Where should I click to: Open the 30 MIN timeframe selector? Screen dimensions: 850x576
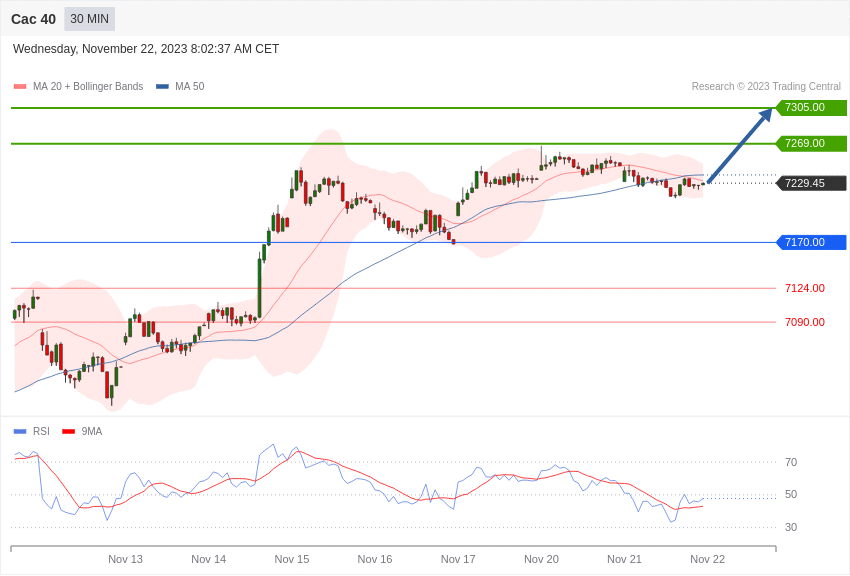[89, 19]
